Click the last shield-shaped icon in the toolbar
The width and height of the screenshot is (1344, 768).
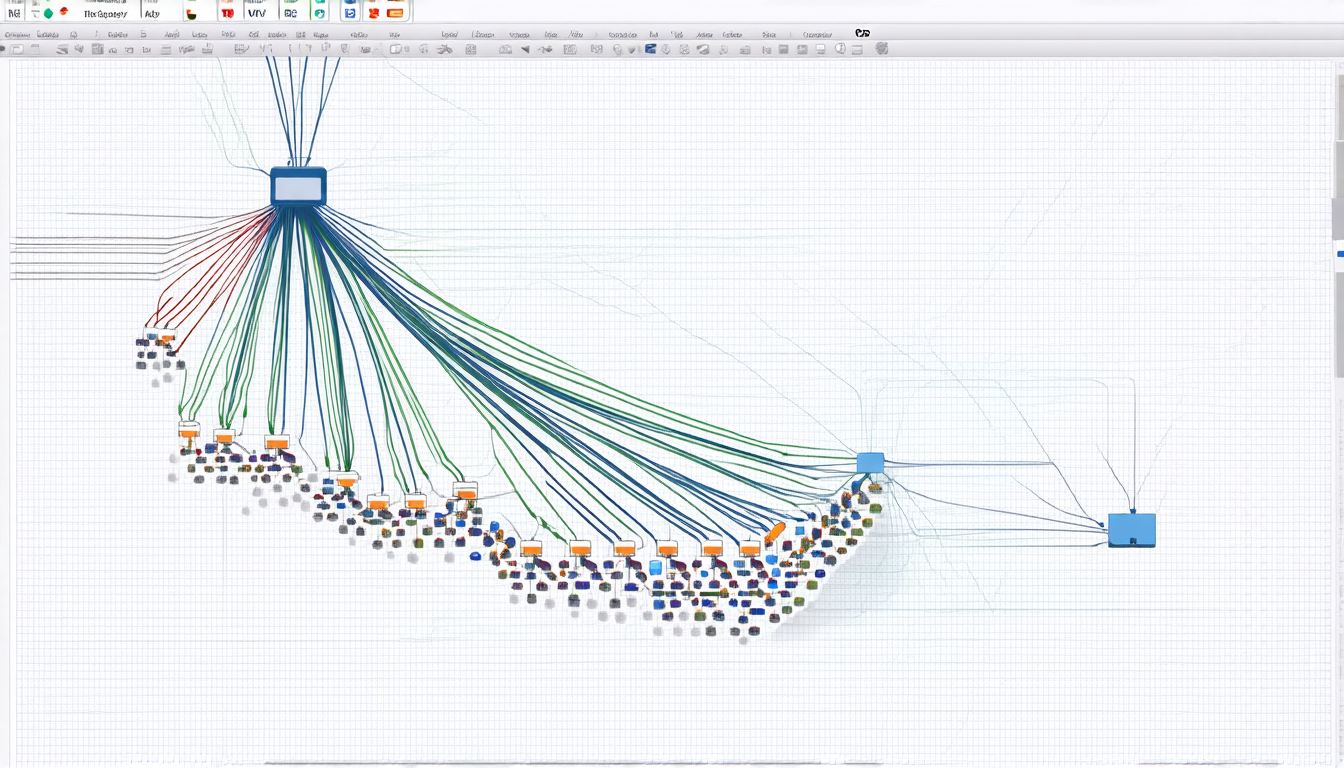(881, 48)
